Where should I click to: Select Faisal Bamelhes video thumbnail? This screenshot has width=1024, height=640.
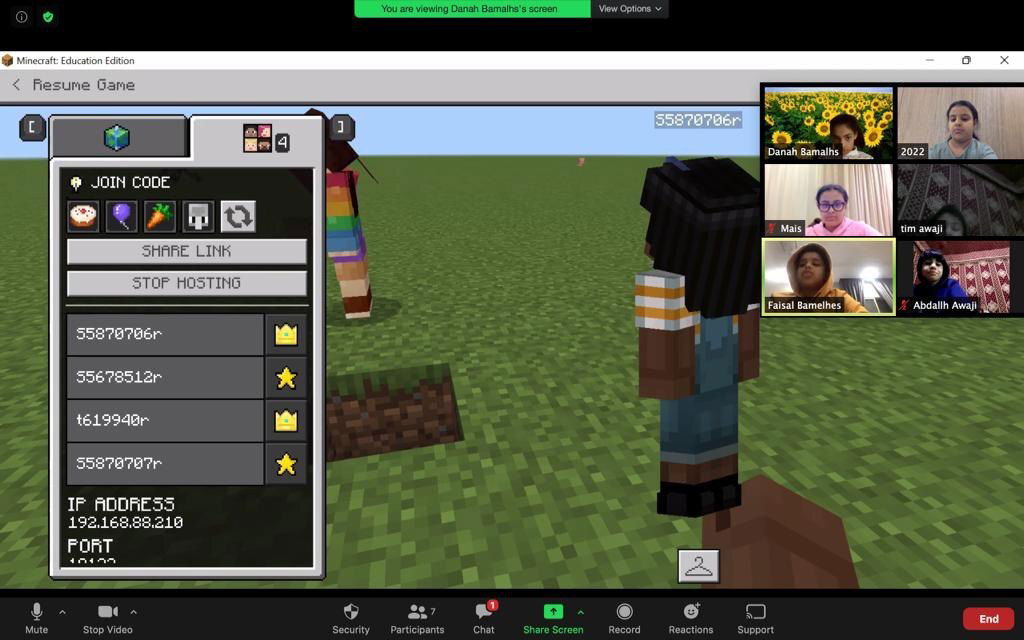828,277
